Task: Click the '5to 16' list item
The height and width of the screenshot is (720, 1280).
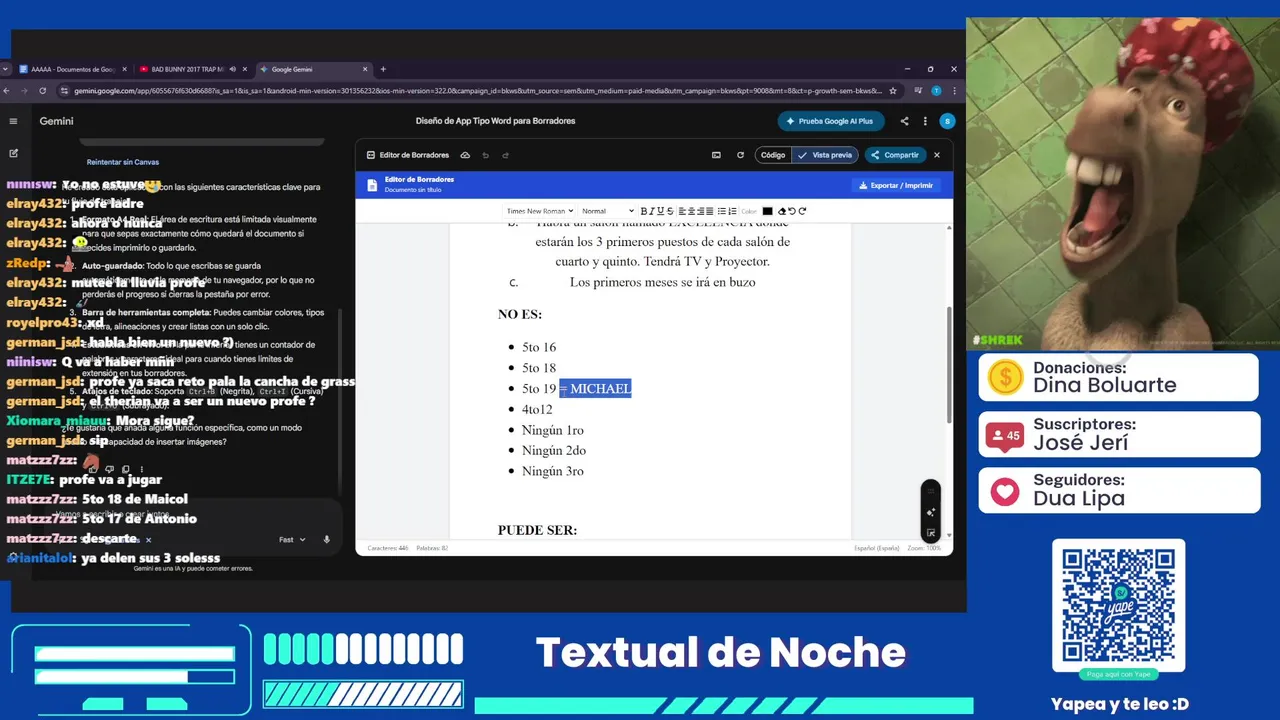Action: (x=538, y=347)
